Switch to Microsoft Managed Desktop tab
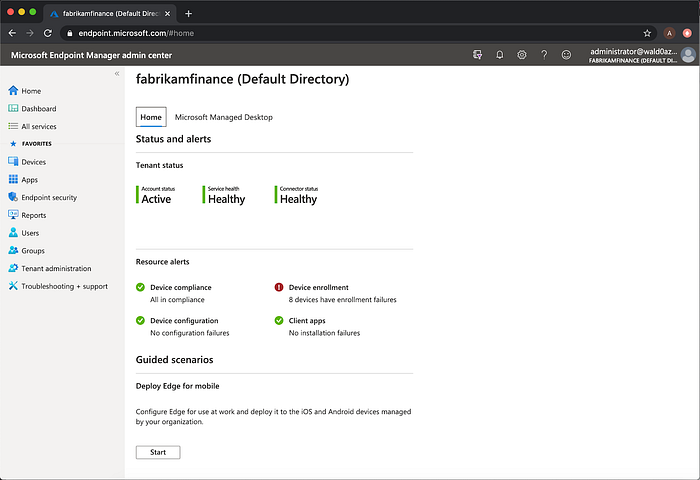700x480 pixels. pos(224,117)
